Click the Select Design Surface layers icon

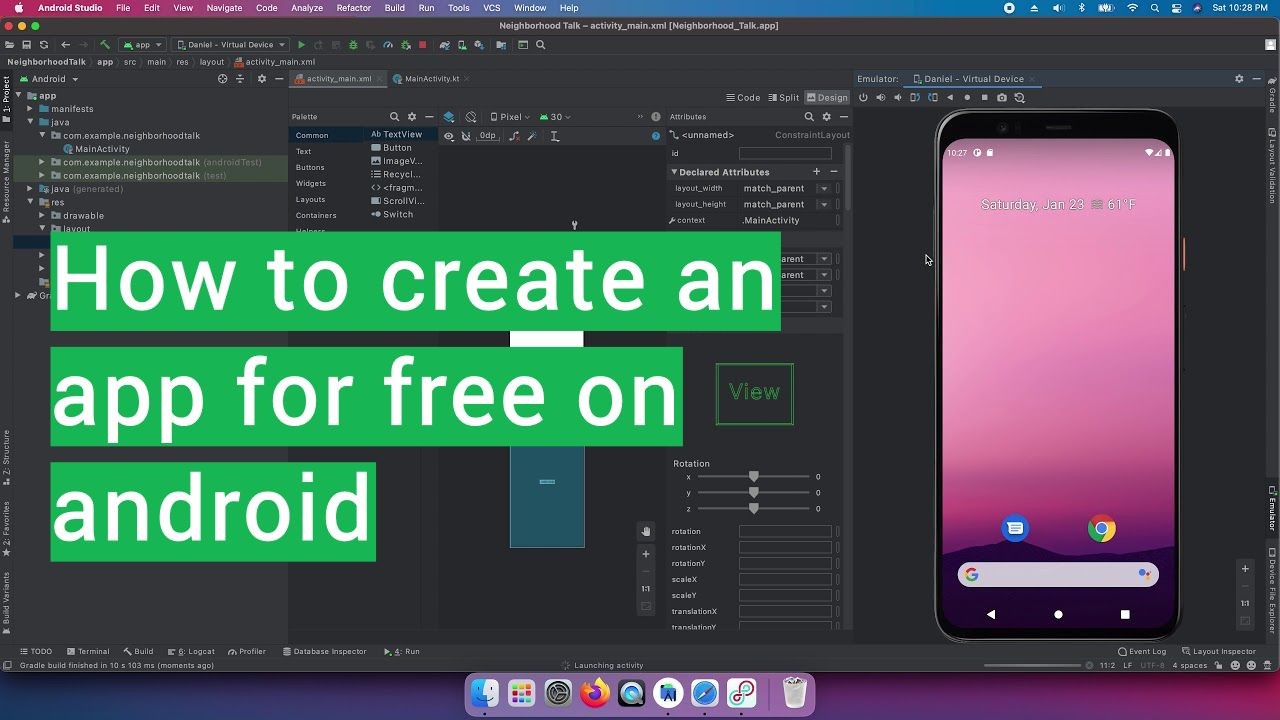click(x=449, y=117)
